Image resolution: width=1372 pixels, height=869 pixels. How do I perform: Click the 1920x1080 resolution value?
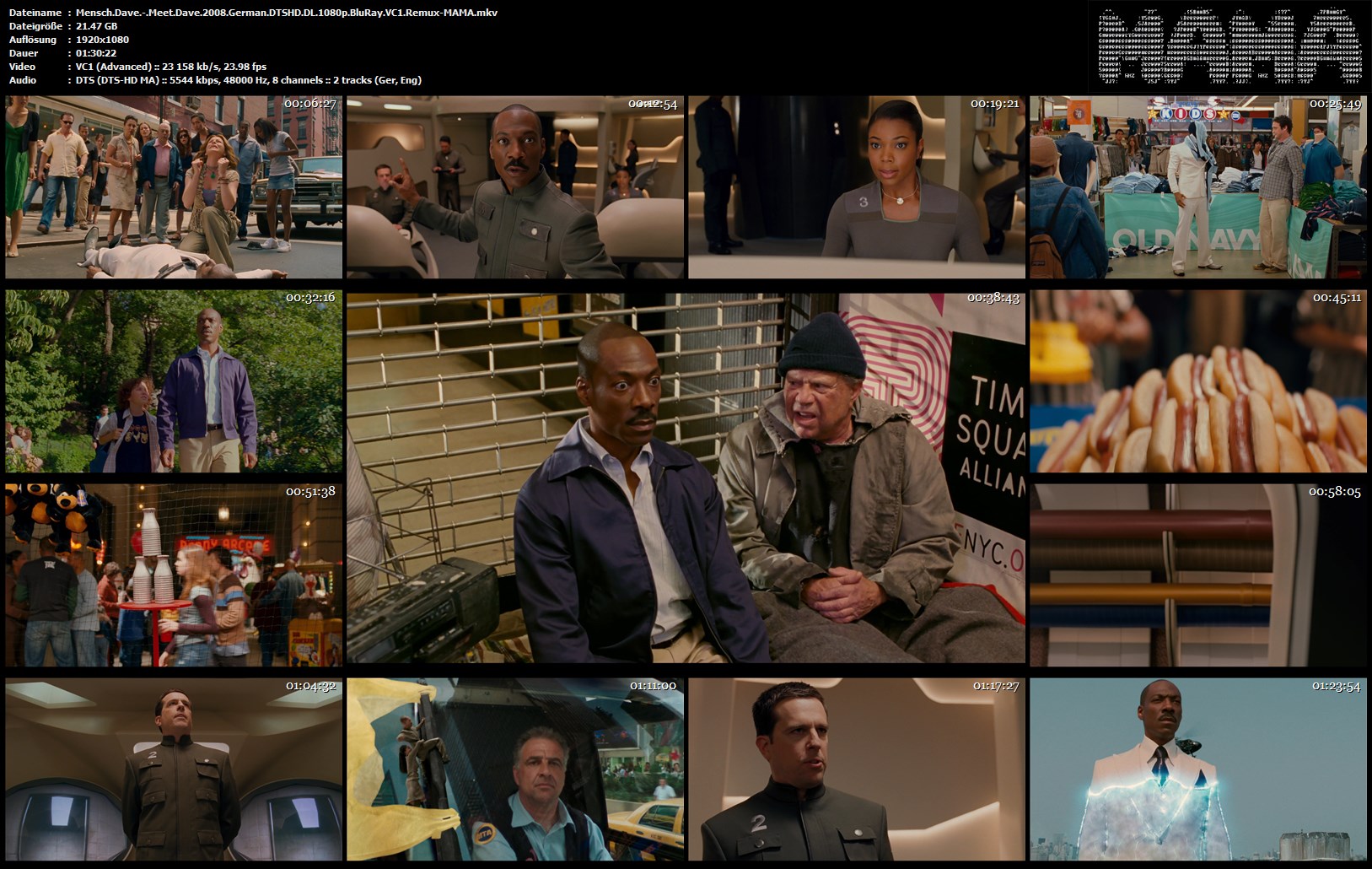tap(102, 40)
